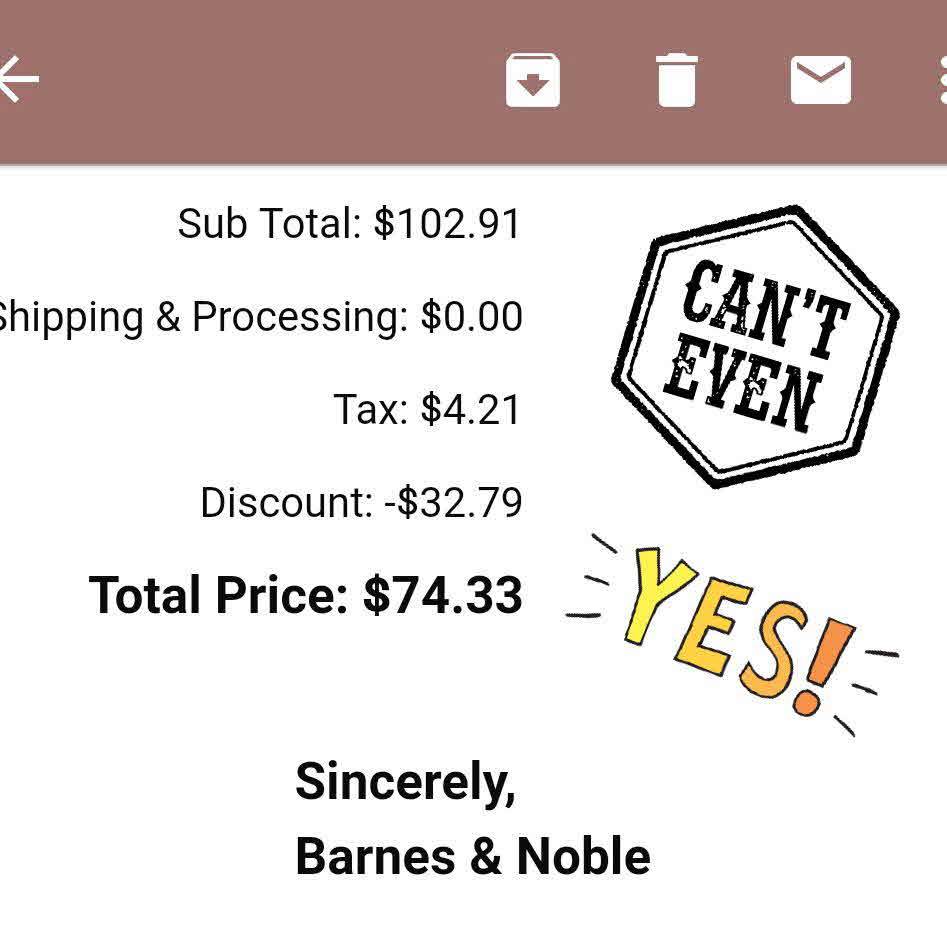Click the "Tax:" label

(370, 410)
